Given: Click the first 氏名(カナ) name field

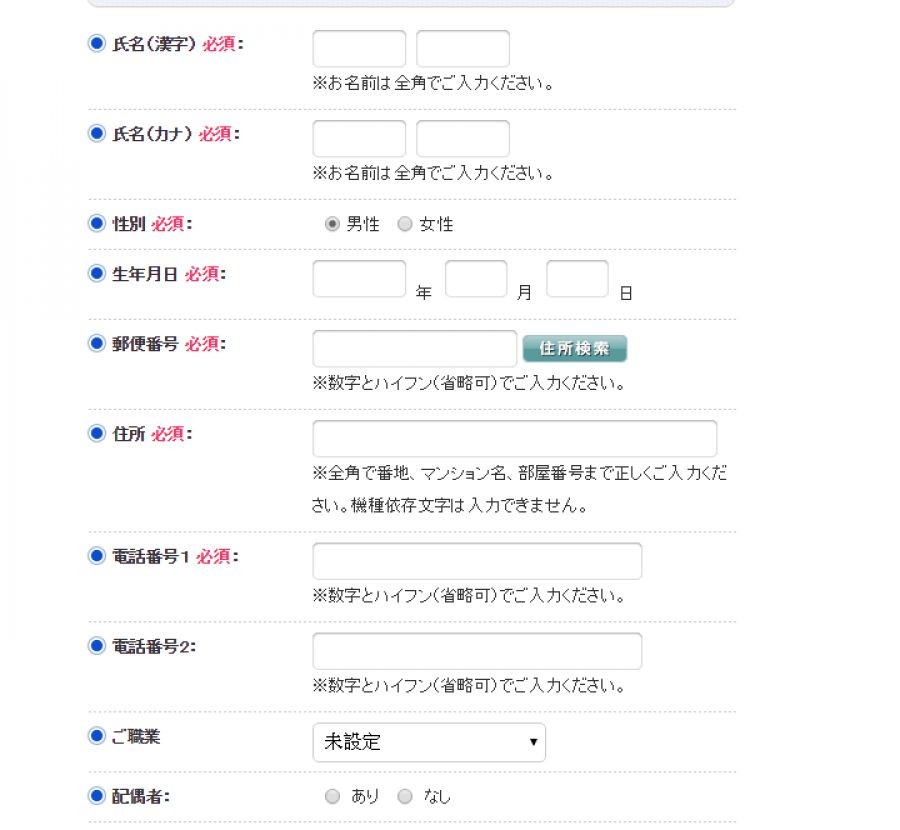Looking at the screenshot, I should (359, 139).
